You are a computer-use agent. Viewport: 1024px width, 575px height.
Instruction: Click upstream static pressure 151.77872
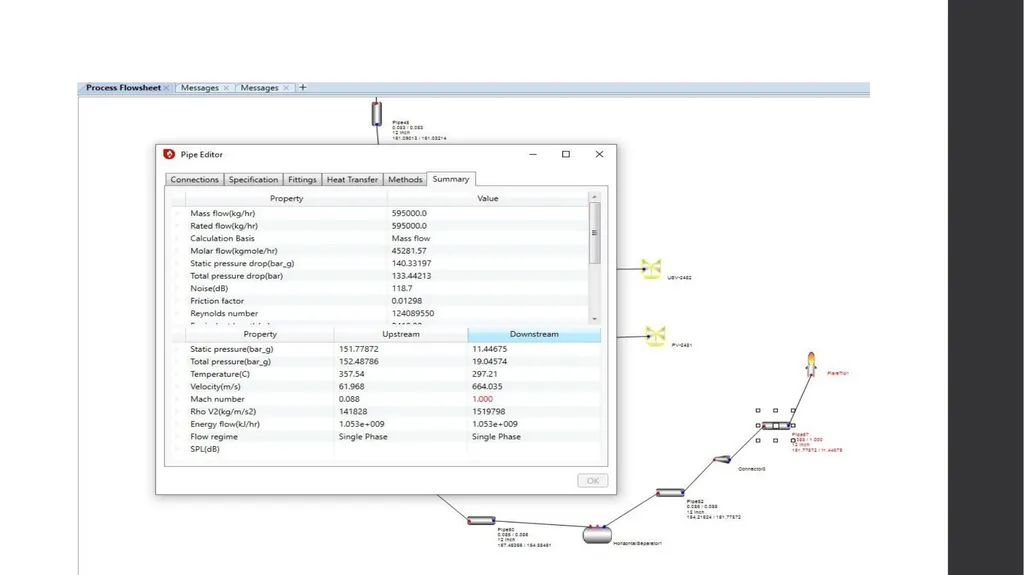coord(359,349)
